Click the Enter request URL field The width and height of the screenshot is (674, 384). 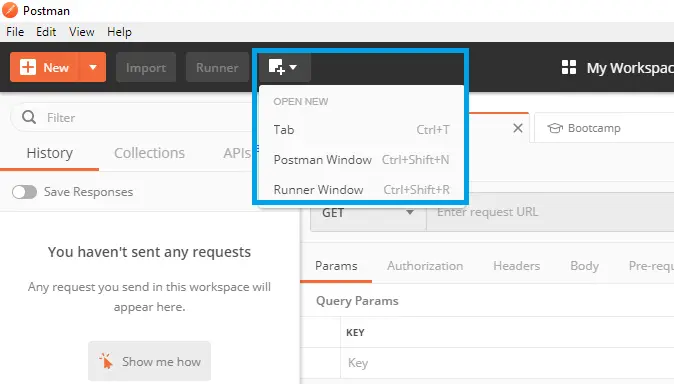550,212
